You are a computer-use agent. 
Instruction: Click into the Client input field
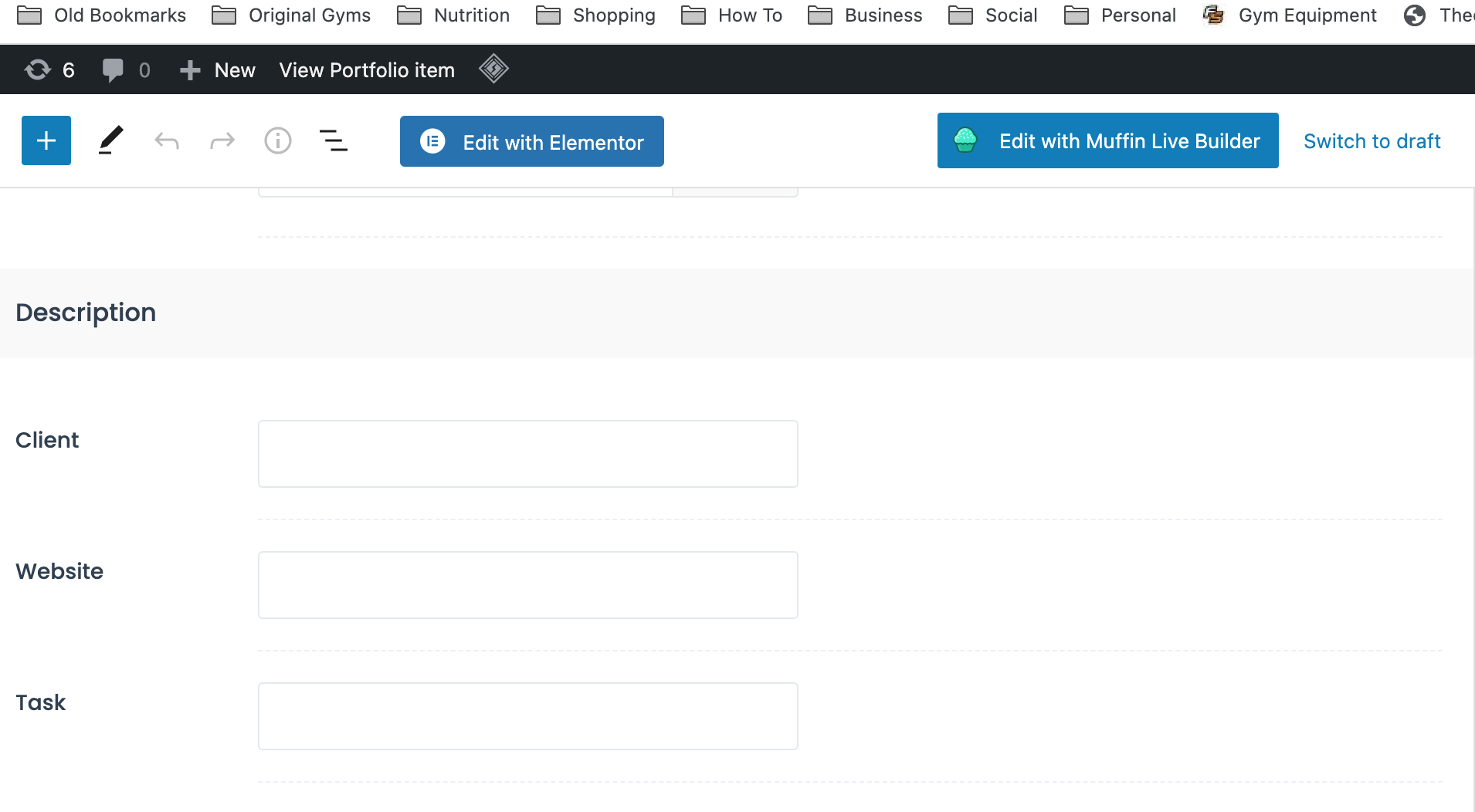[x=528, y=454]
